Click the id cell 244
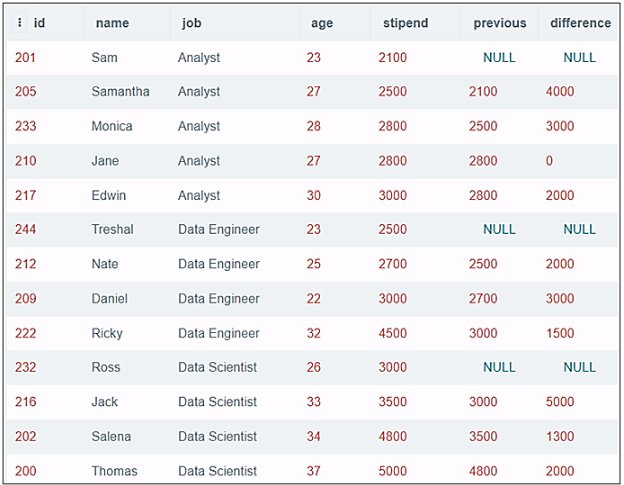The height and width of the screenshot is (485, 624). click(25, 230)
